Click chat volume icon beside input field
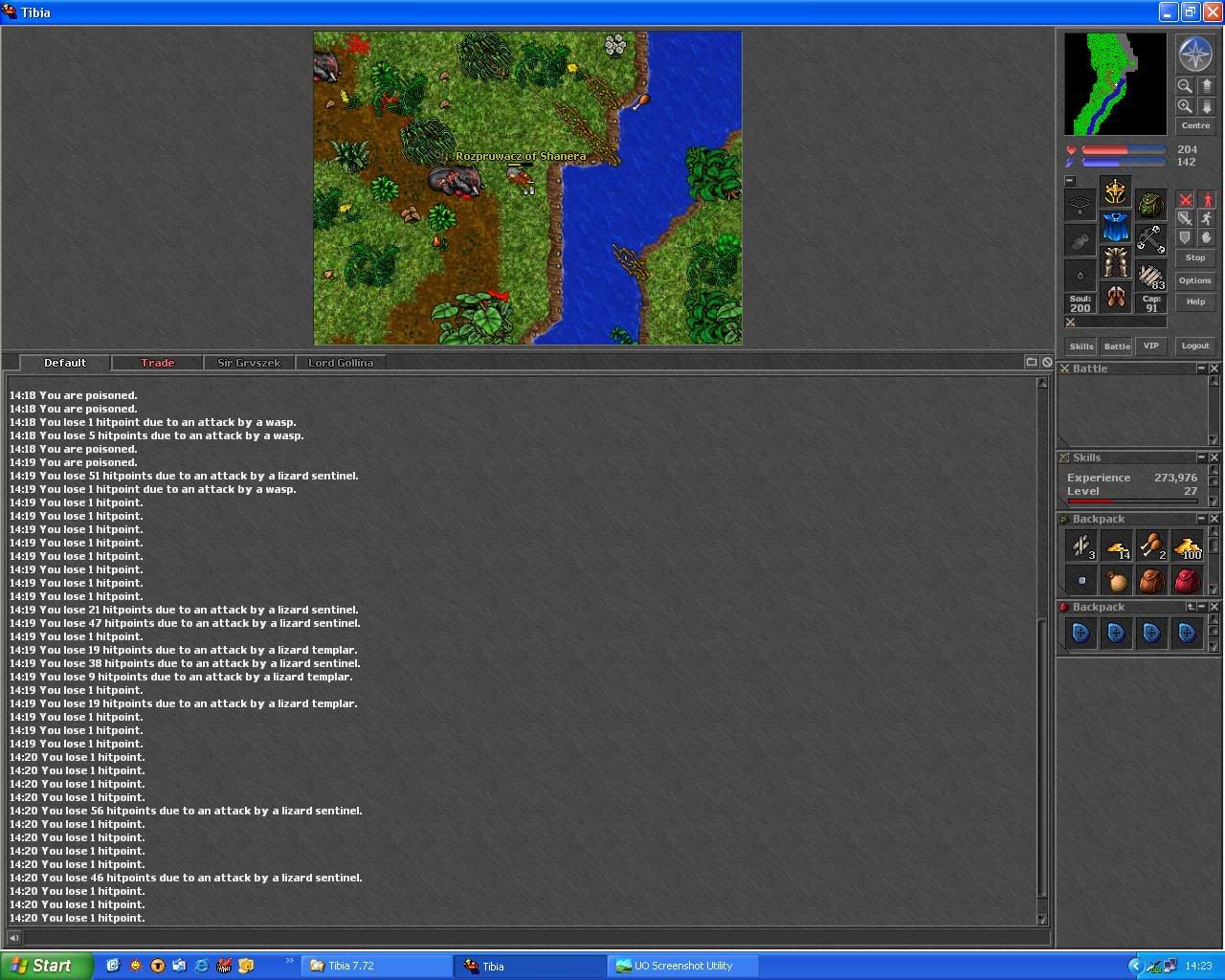 pyautogui.click(x=13, y=938)
